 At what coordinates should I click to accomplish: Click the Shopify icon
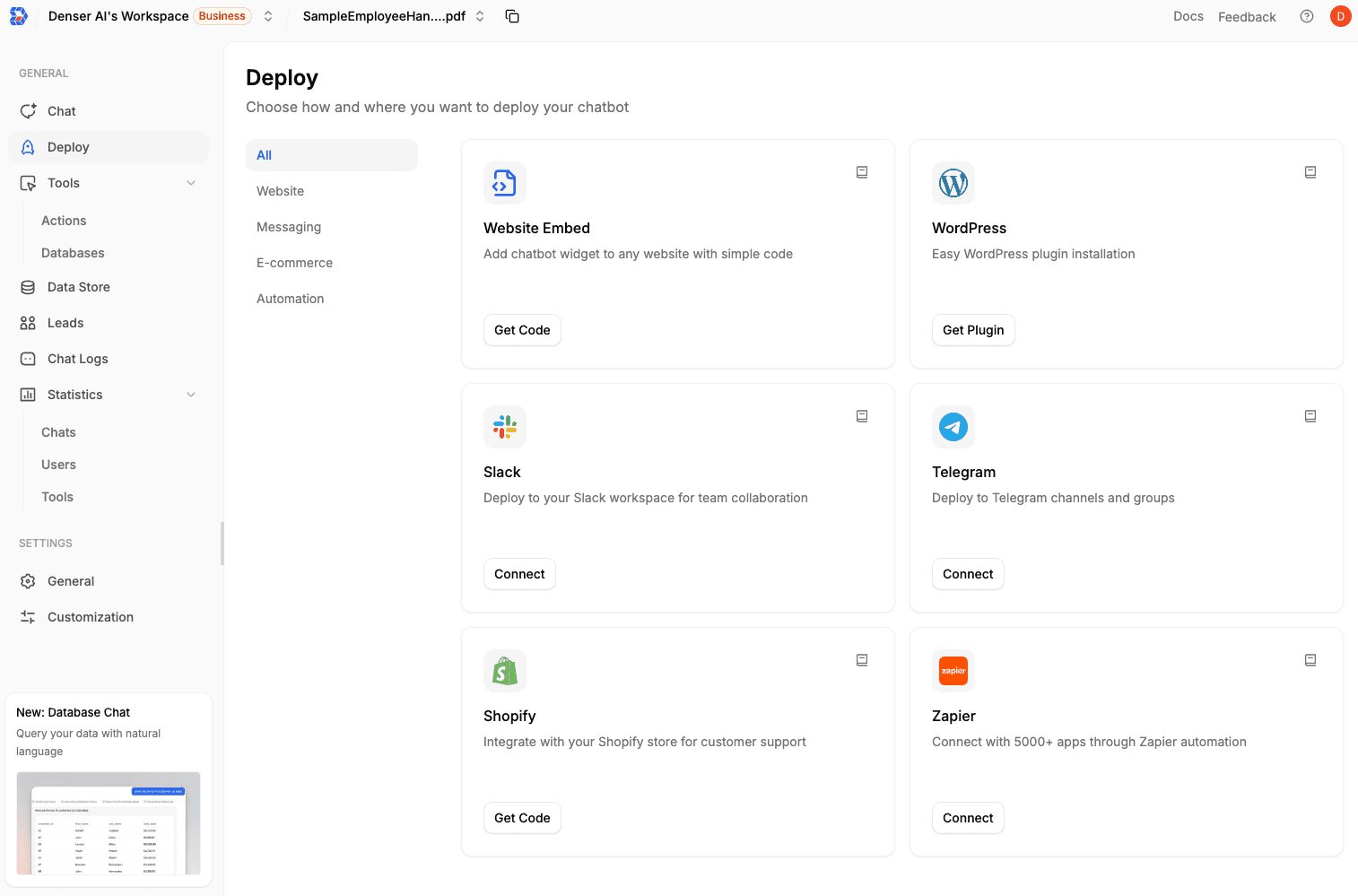(504, 671)
